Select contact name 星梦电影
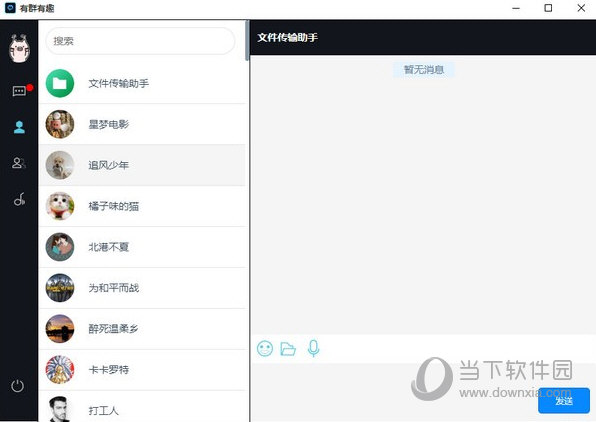The height and width of the screenshot is (422, 596). tap(109, 124)
